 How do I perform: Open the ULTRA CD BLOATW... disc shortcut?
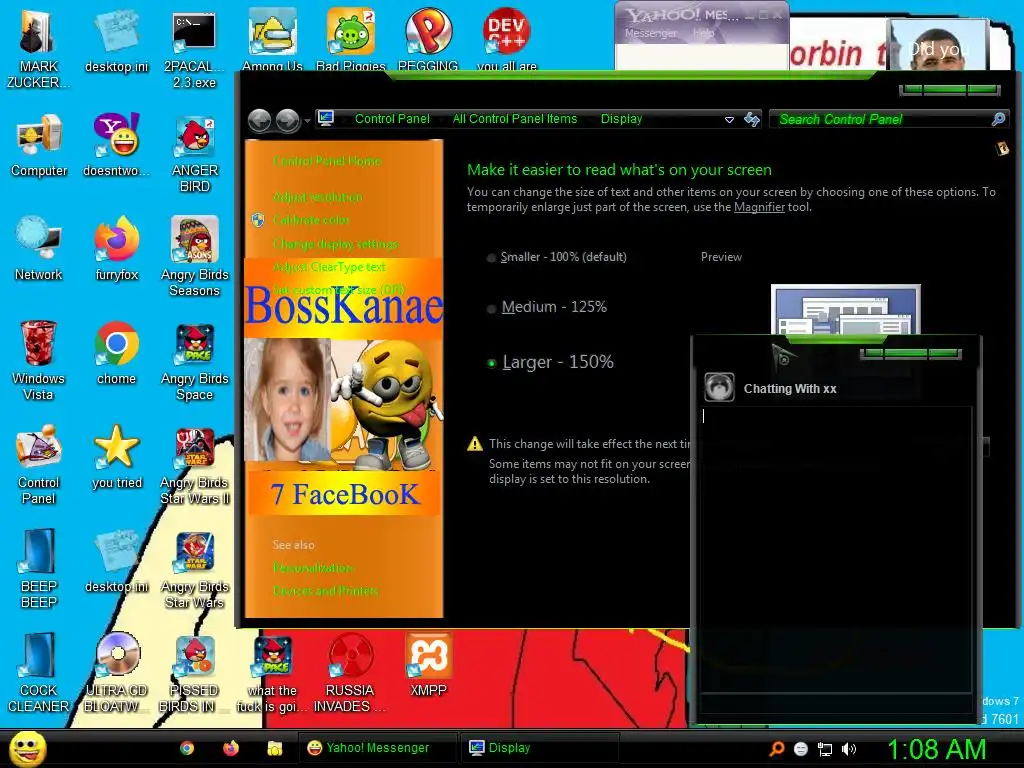point(117,673)
